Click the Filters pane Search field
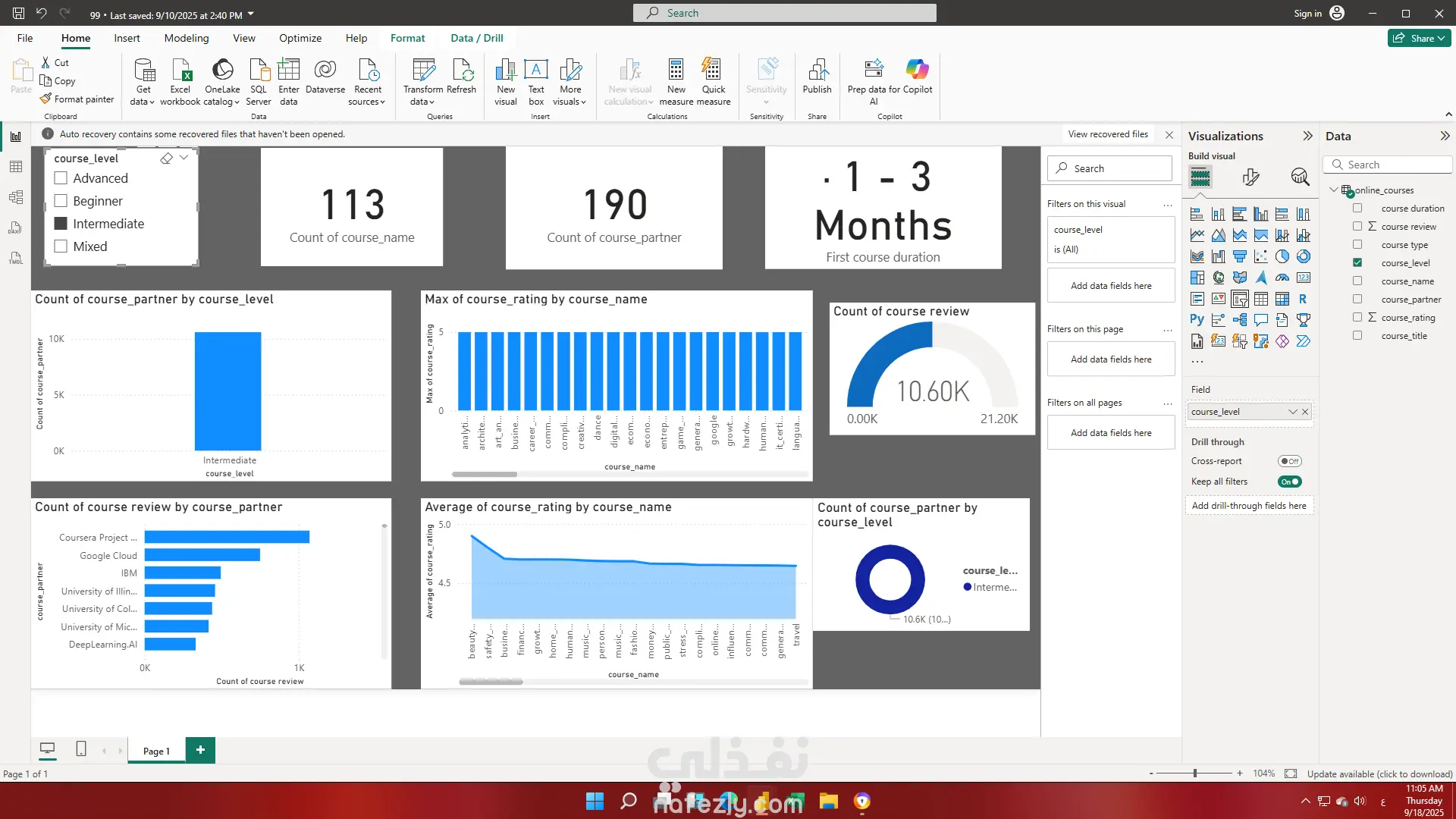This screenshot has height=819, width=1456. [x=1110, y=168]
